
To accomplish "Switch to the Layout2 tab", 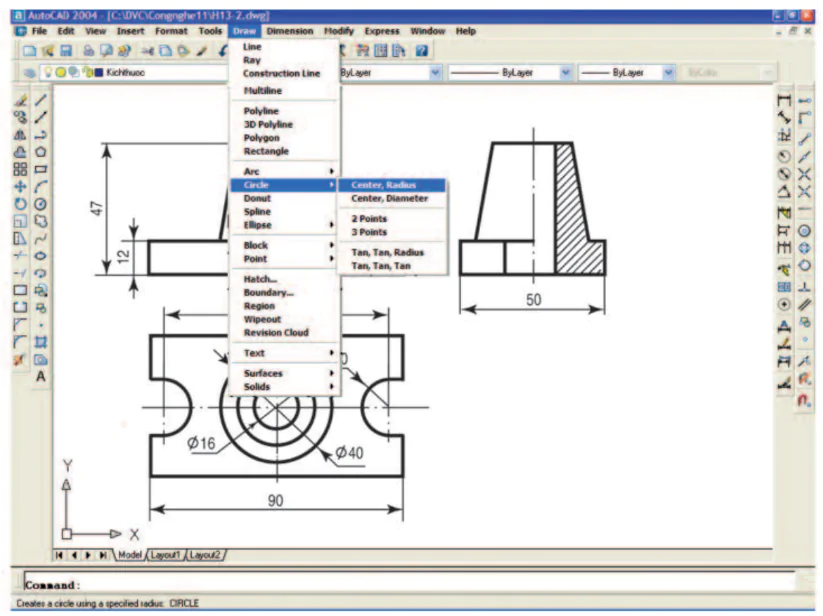I will pyautogui.click(x=205, y=555).
